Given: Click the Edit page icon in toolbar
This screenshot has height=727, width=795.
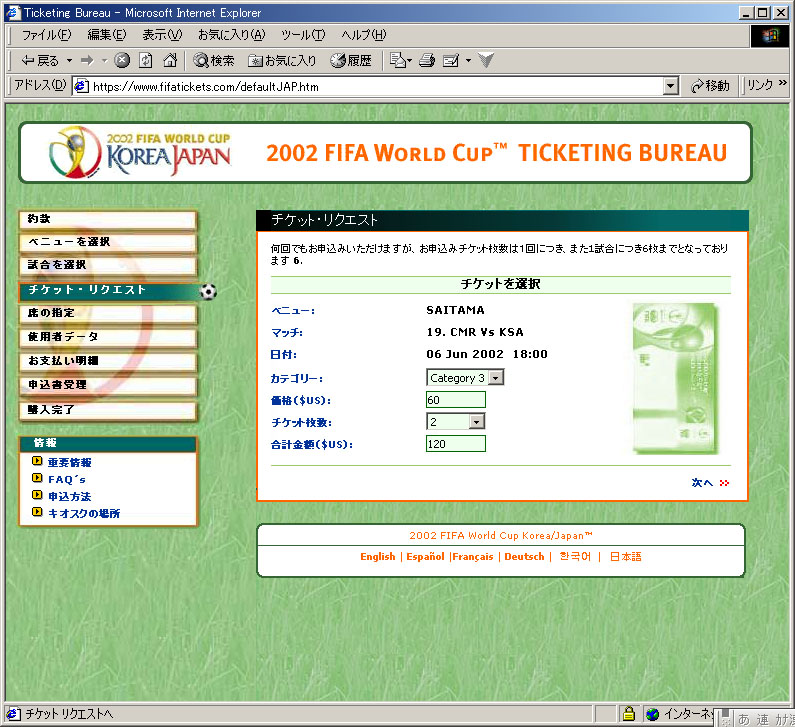Looking at the screenshot, I should click(451, 60).
